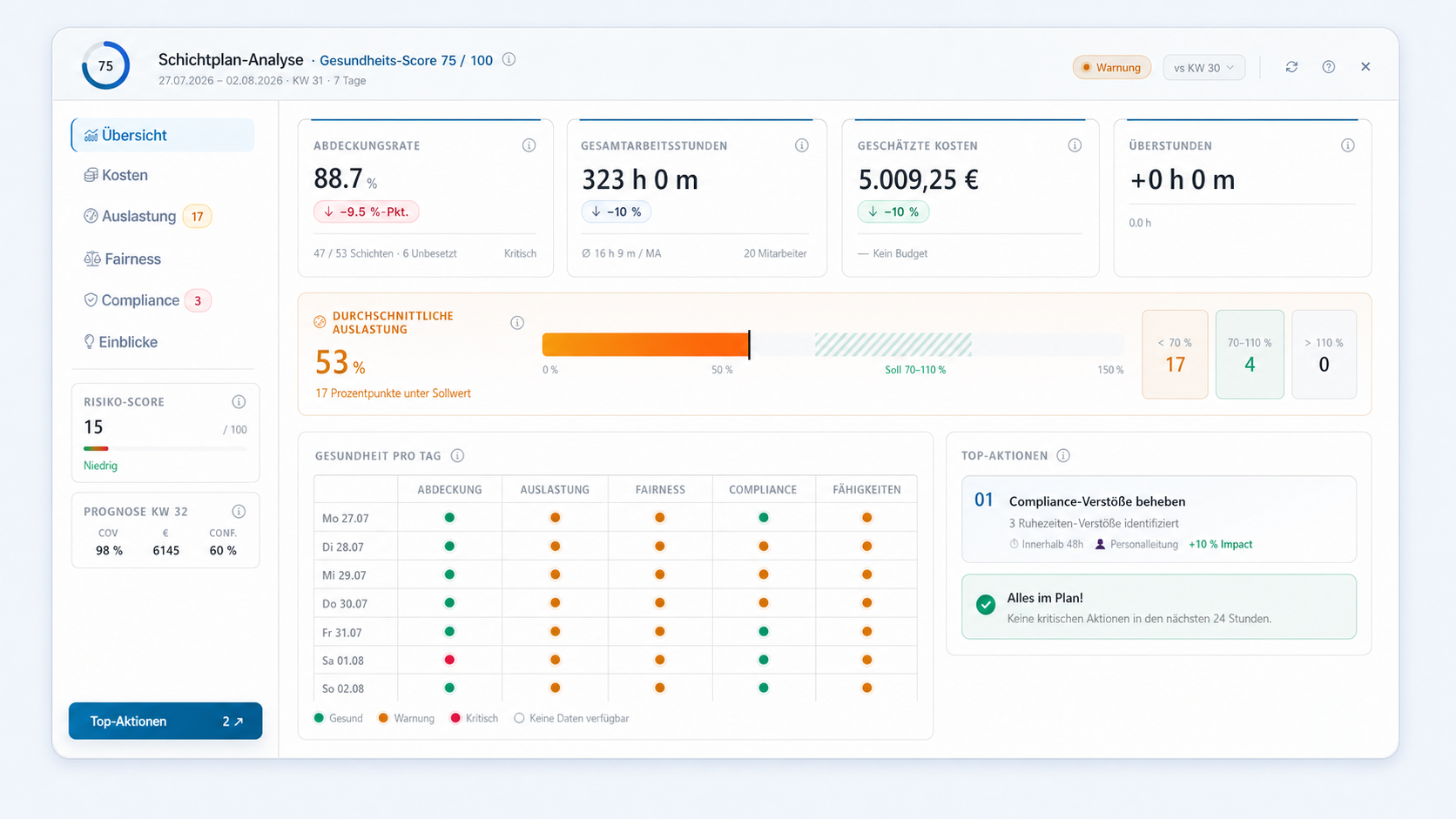The image size is (1456, 819).
Task: Click info icon on Überstunden card
Action: pyautogui.click(x=1348, y=145)
